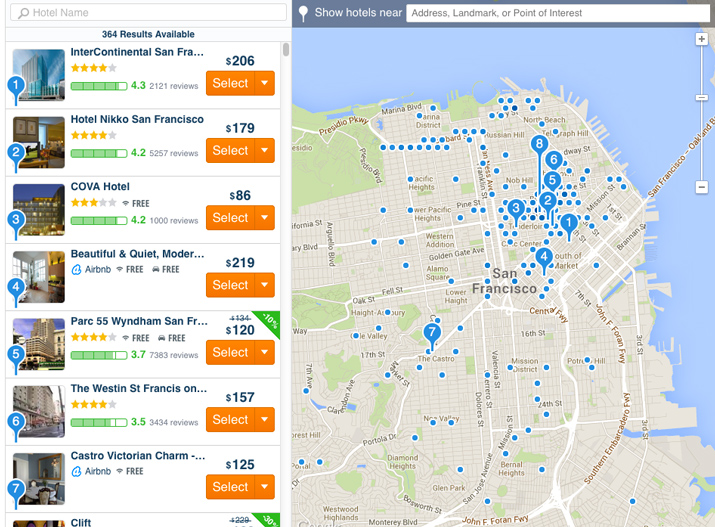The height and width of the screenshot is (527, 715).
Task: Select the Beautiful & Quiet Airbnb for $219
Action: pyautogui.click(x=230, y=285)
